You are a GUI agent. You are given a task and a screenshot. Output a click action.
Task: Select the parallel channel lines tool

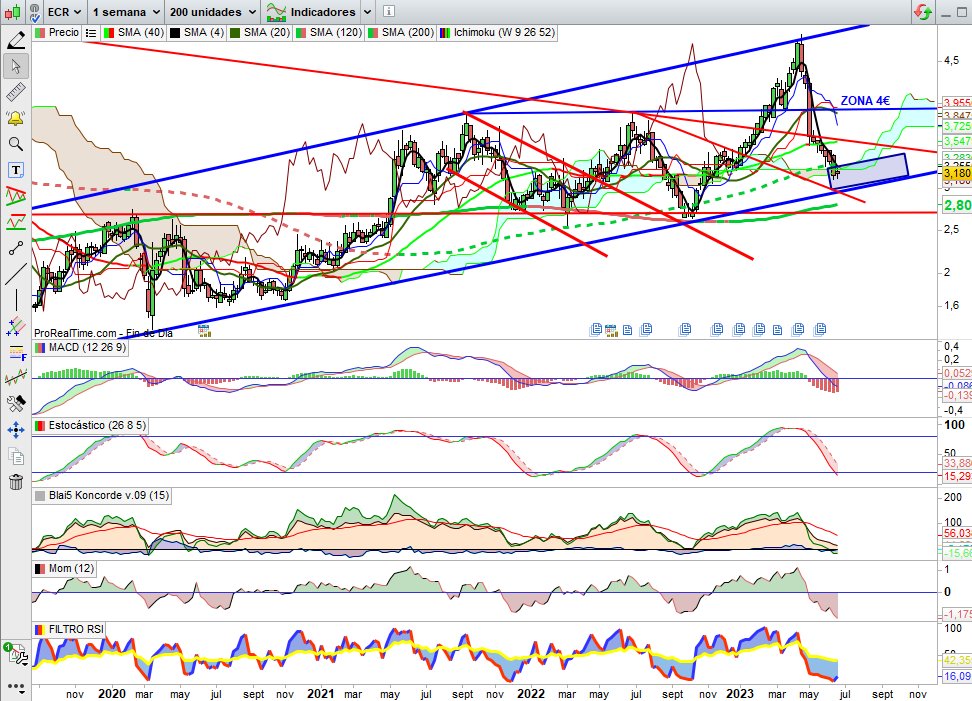click(x=15, y=326)
